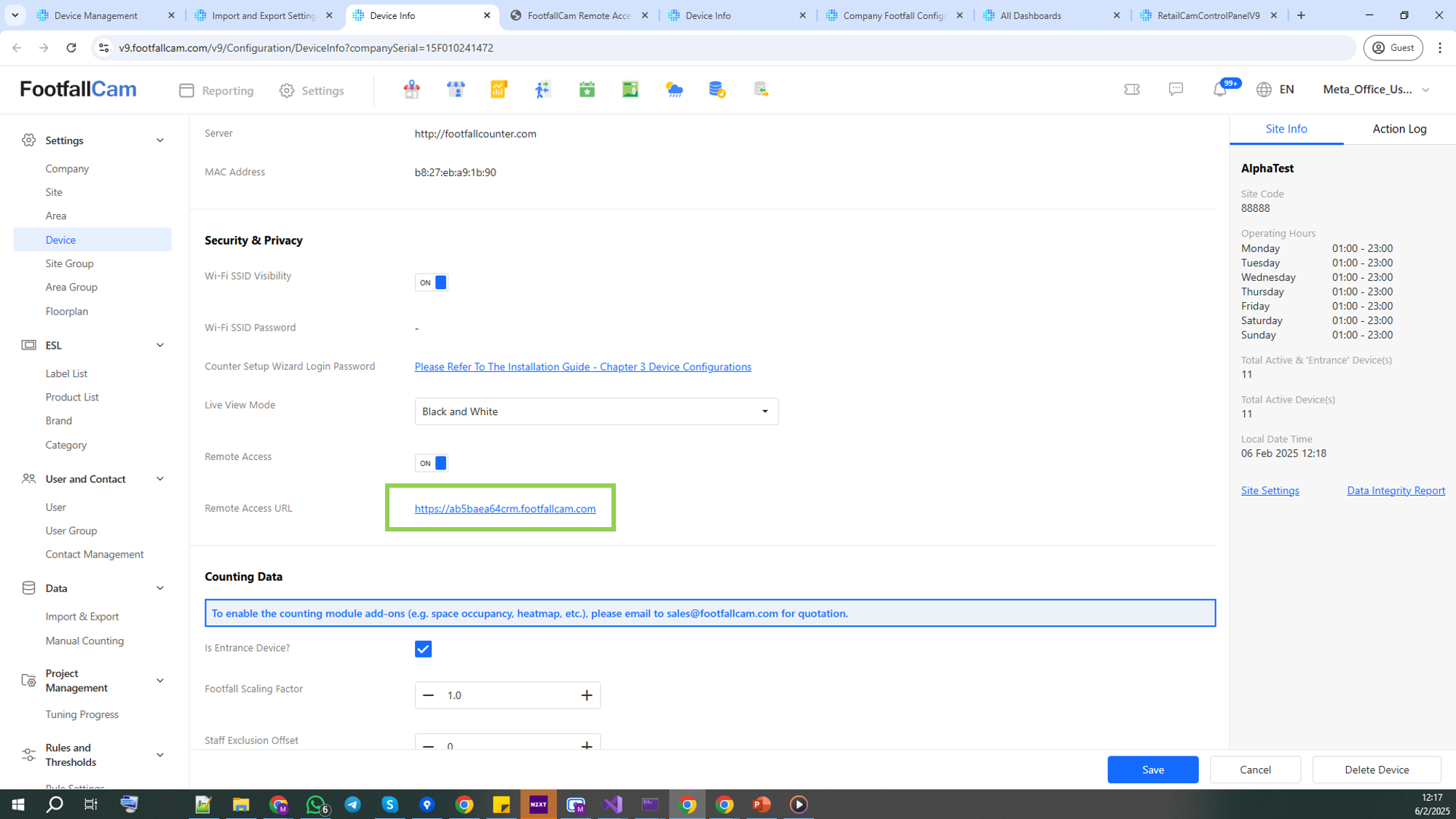Open the Remote Access URL link
Viewport: 1456px width, 819px height.
(x=505, y=509)
